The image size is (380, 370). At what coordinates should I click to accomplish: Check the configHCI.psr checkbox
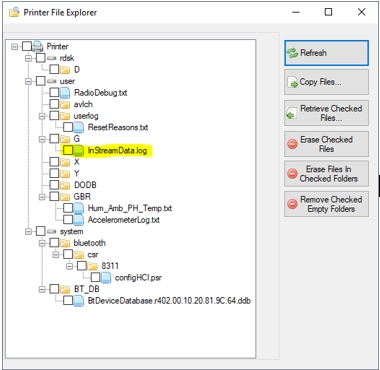point(95,277)
